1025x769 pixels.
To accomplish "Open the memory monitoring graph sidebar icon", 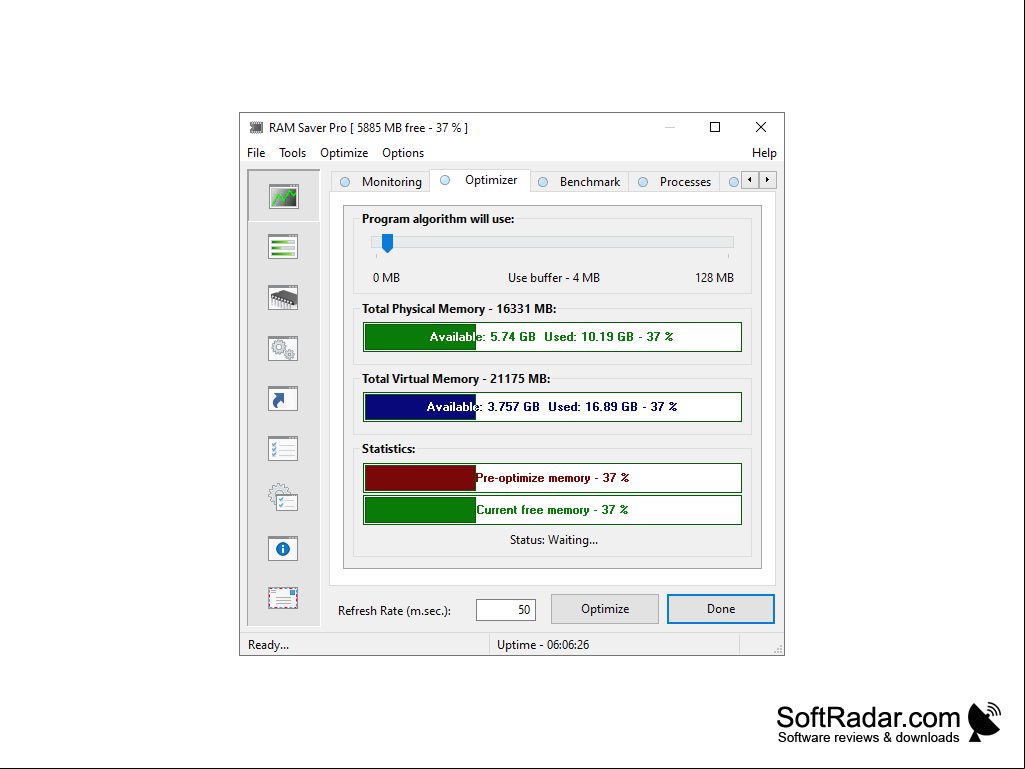I will point(283,196).
